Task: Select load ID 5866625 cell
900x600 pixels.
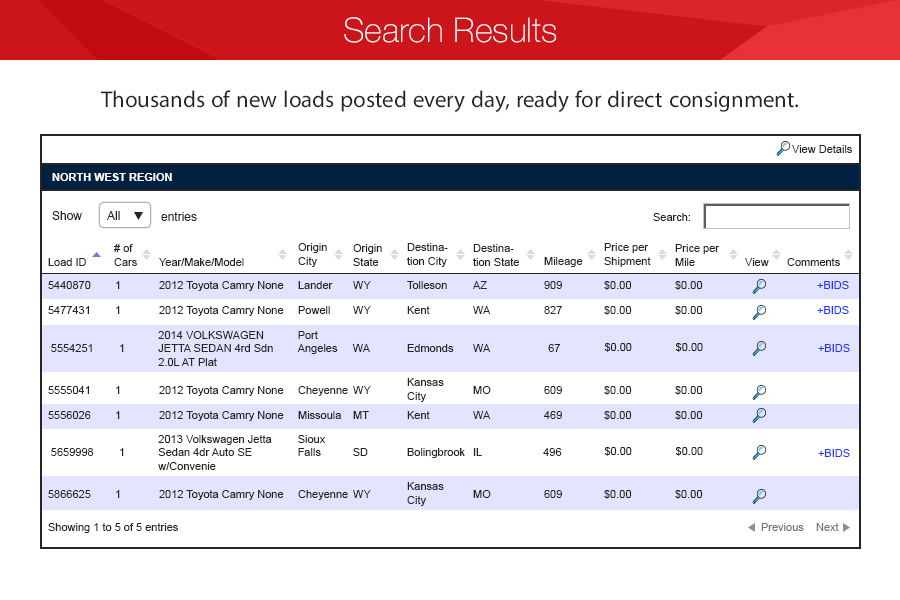Action: point(69,494)
